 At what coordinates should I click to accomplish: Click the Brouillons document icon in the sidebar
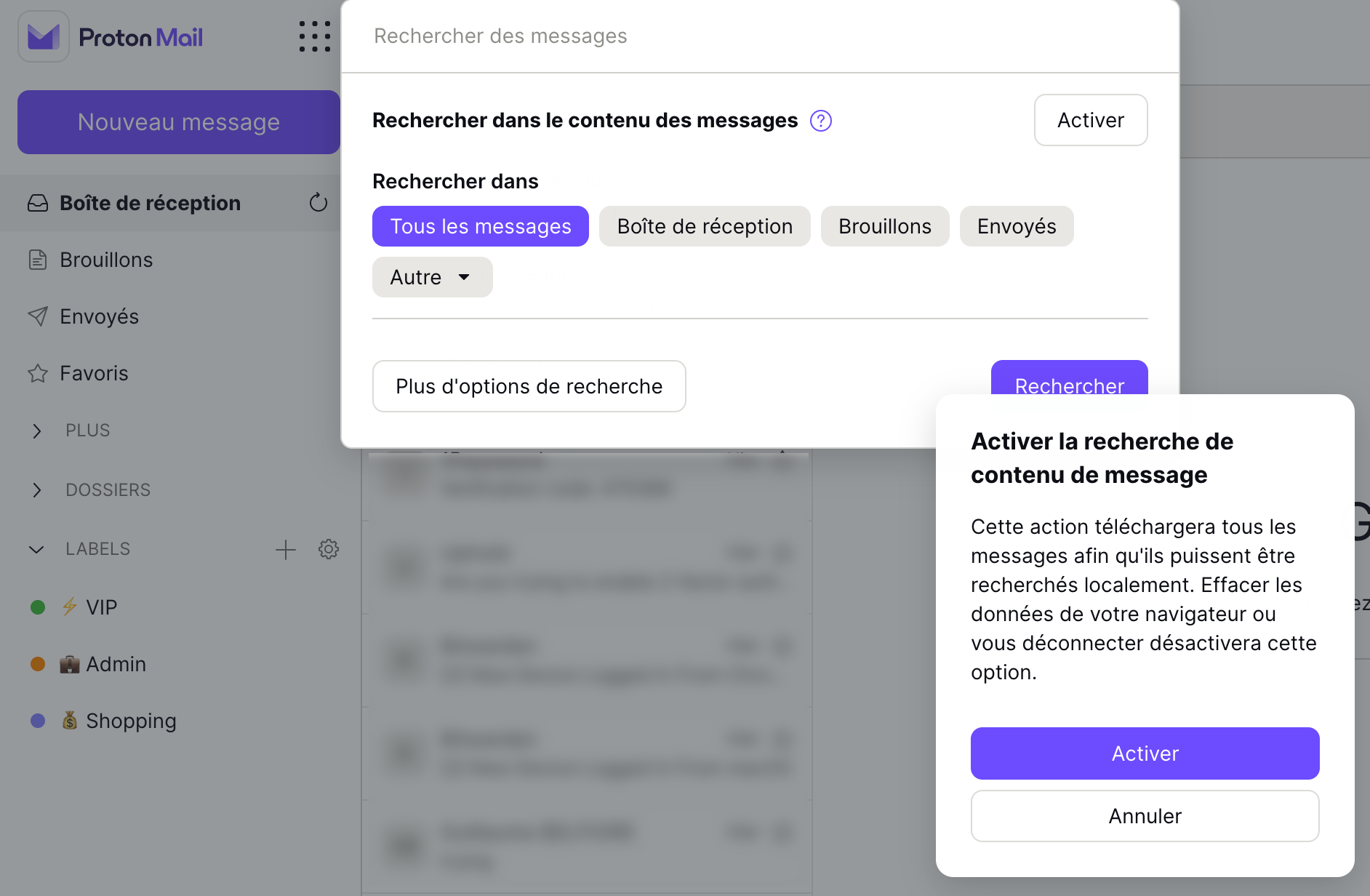tap(38, 260)
